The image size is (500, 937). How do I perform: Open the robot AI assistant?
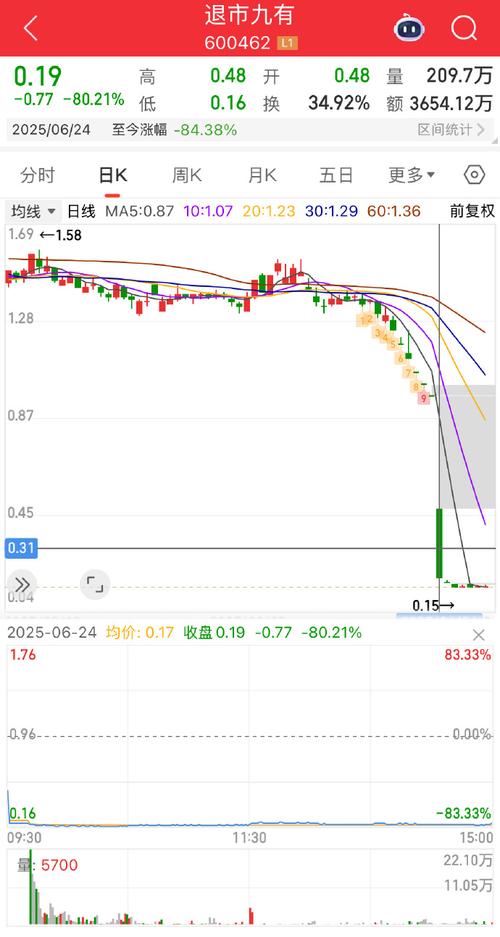tap(409, 27)
